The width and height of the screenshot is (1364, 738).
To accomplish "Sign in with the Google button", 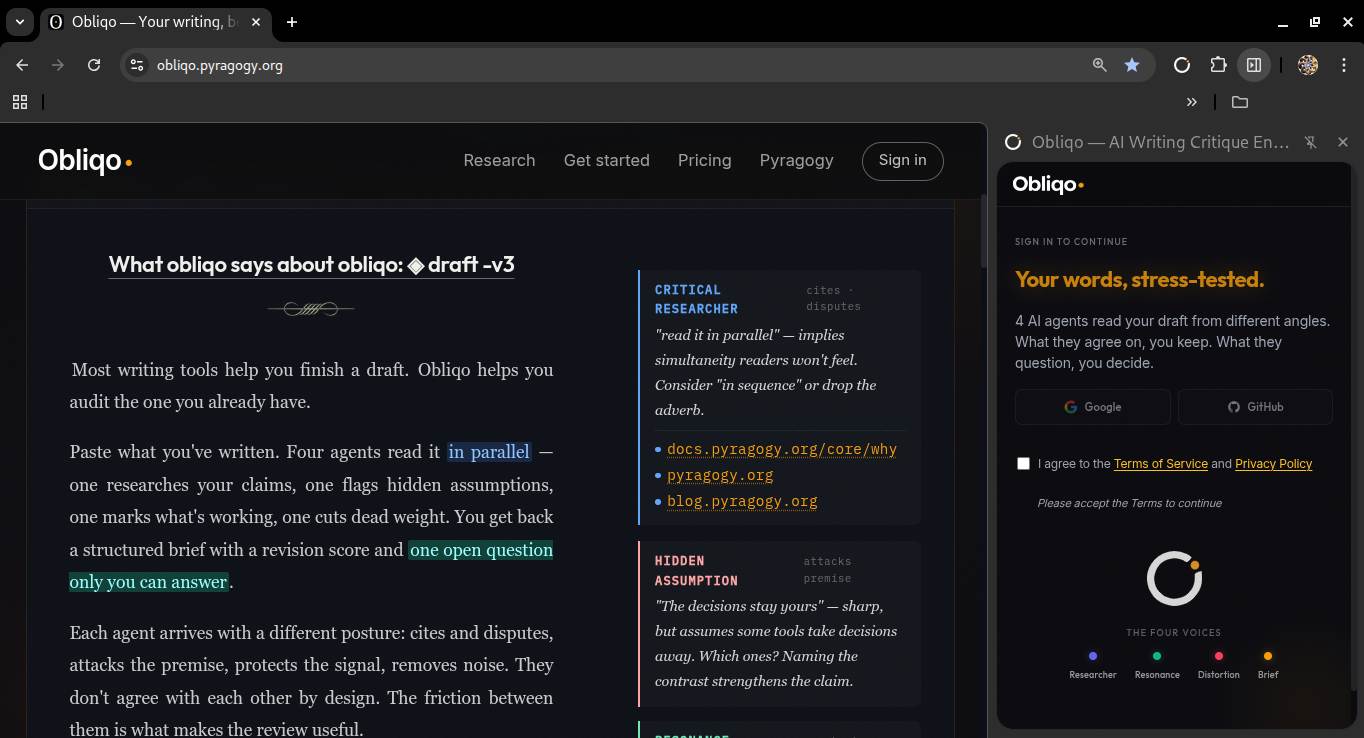I will click(x=1093, y=407).
